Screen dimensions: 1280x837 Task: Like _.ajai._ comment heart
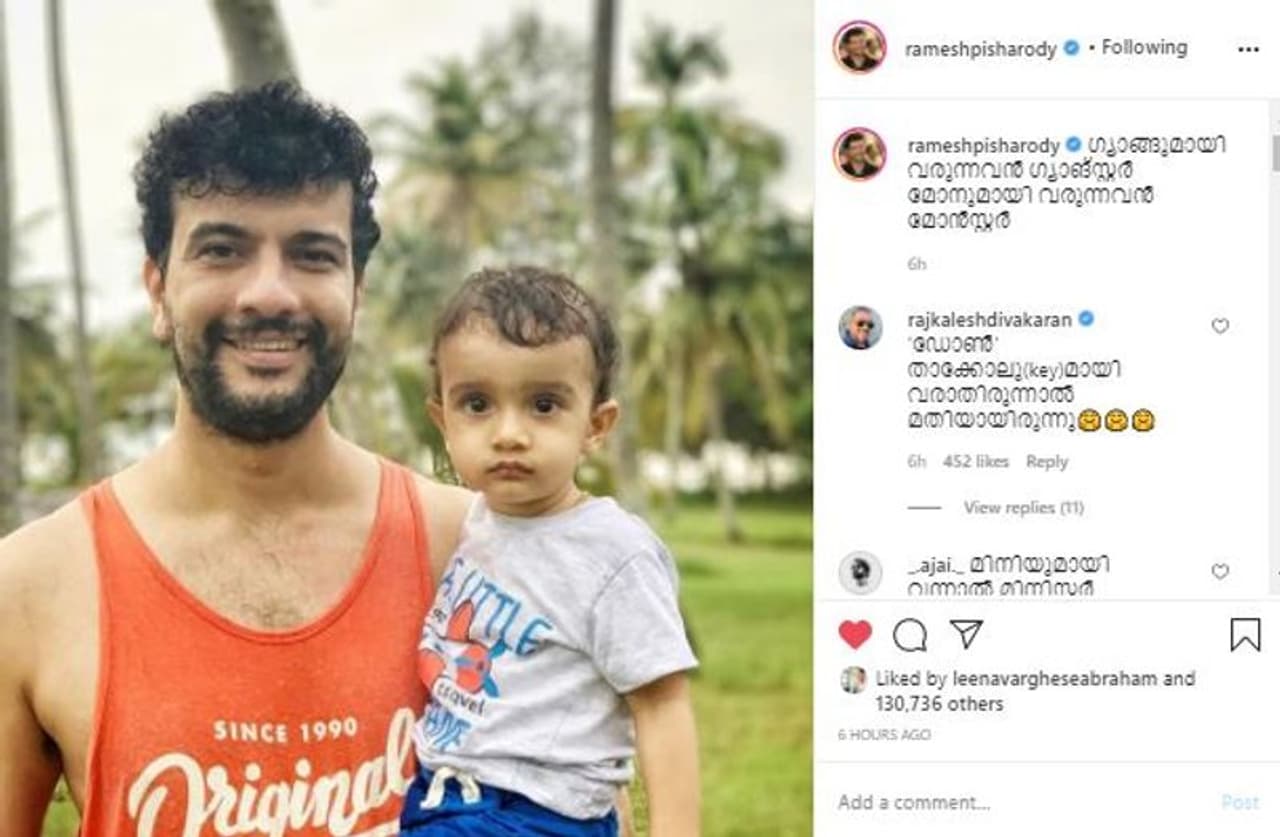pos(1220,571)
